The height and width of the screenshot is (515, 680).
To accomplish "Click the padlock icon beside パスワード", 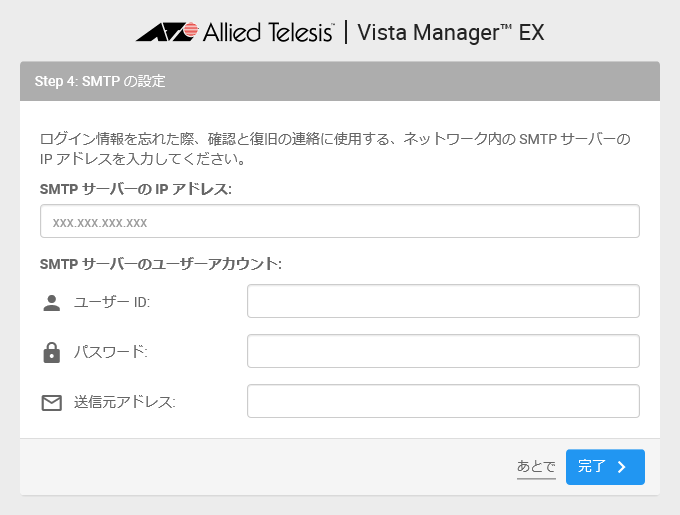I will (x=52, y=352).
